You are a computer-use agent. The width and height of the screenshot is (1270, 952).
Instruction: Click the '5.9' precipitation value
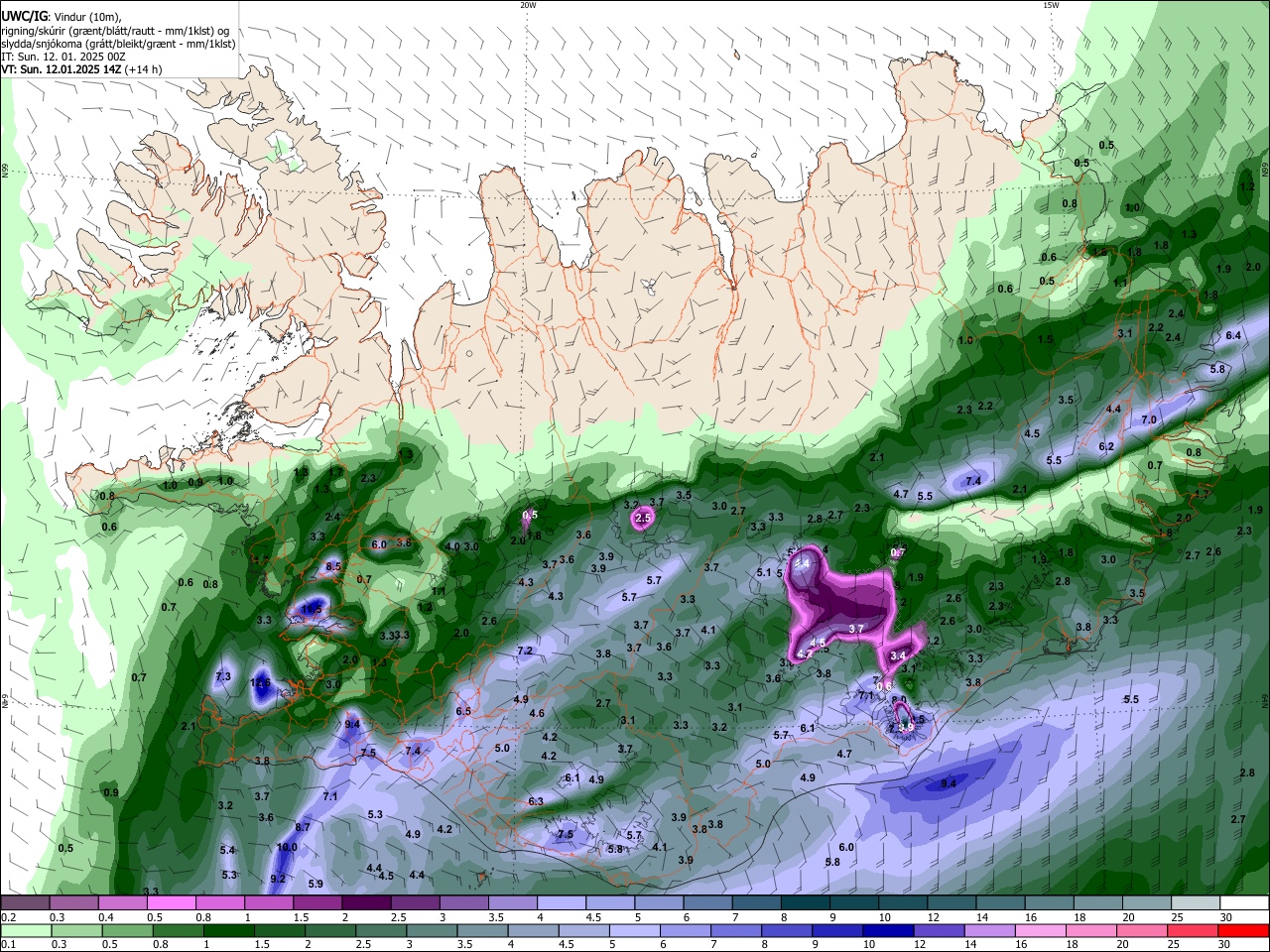click(x=316, y=884)
